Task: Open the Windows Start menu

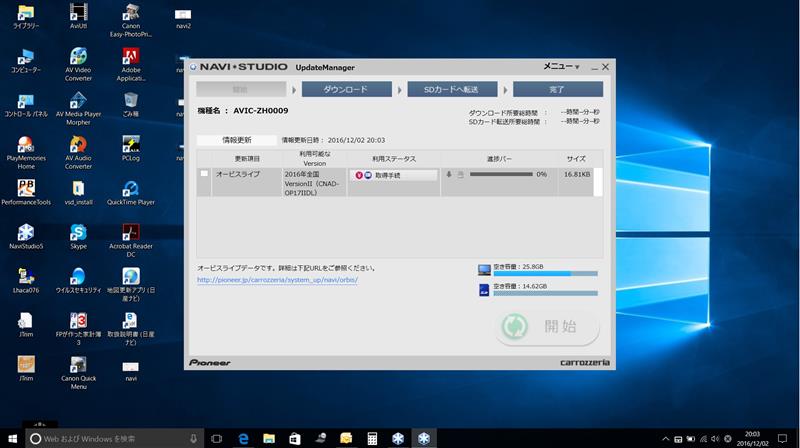Action: 12,438
